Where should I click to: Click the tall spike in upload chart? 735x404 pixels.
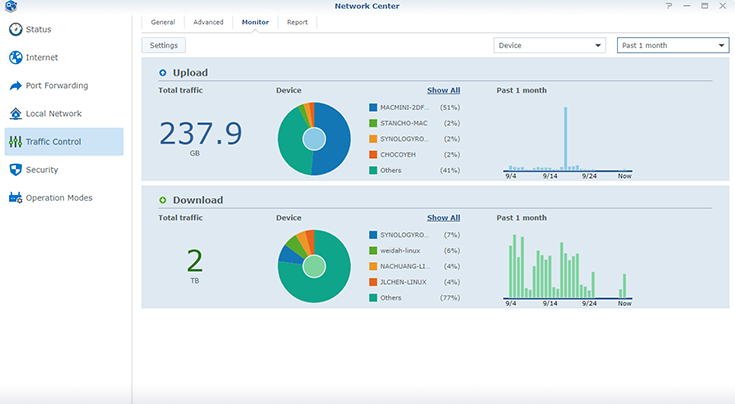(566, 138)
